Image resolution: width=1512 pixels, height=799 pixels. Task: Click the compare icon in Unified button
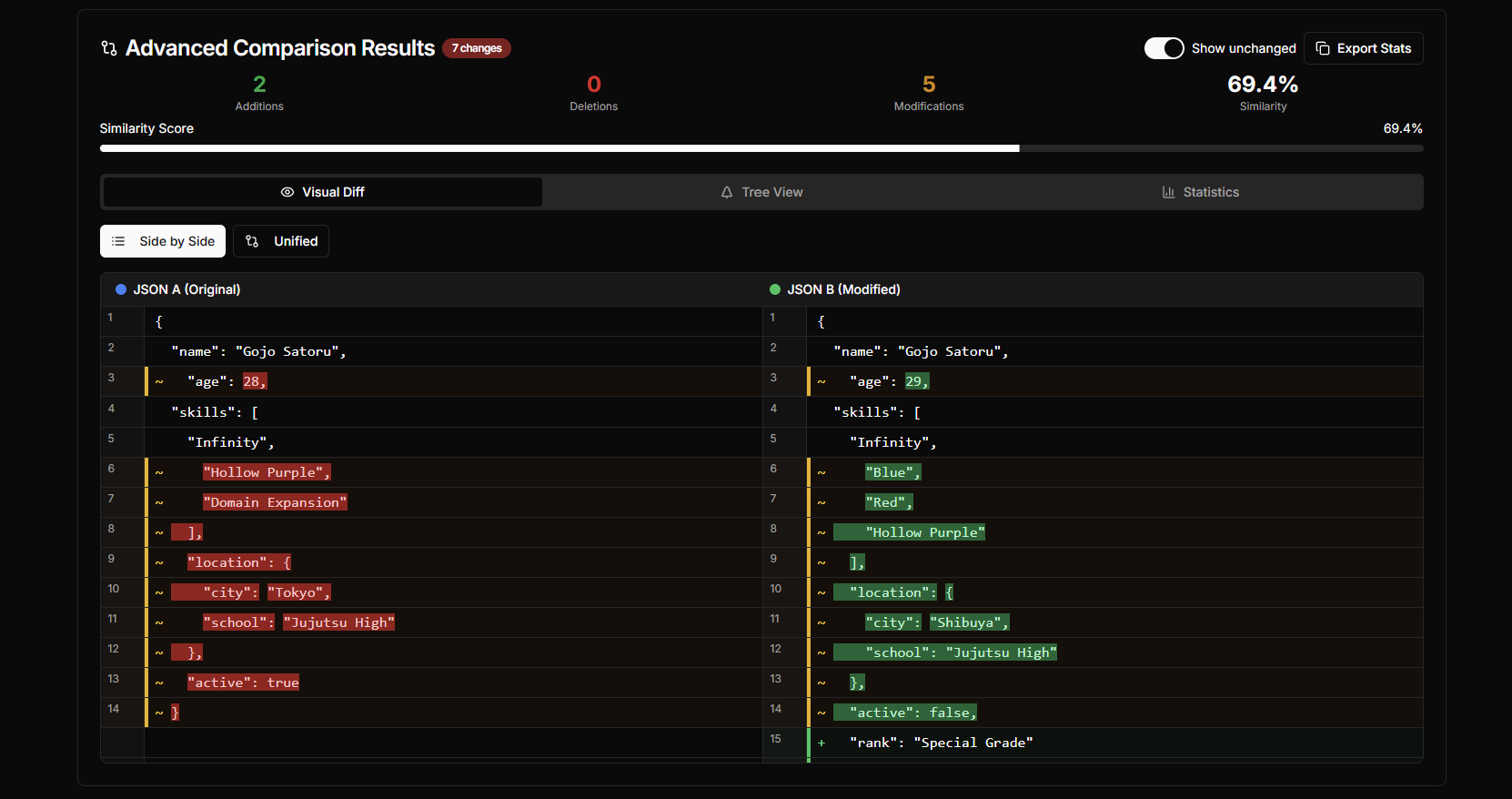pos(252,241)
